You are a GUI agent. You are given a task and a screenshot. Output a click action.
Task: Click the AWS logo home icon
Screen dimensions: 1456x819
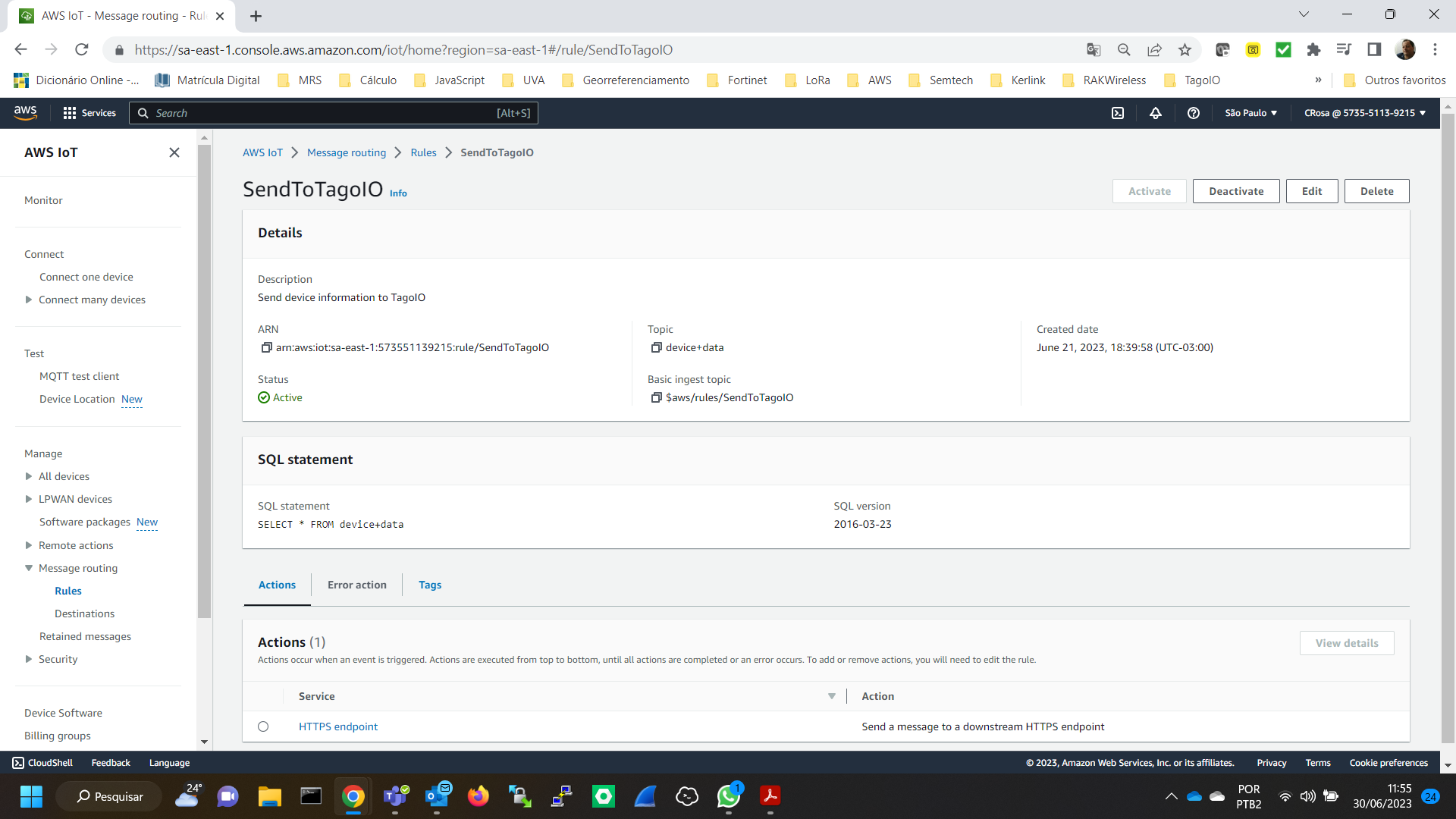tap(26, 112)
